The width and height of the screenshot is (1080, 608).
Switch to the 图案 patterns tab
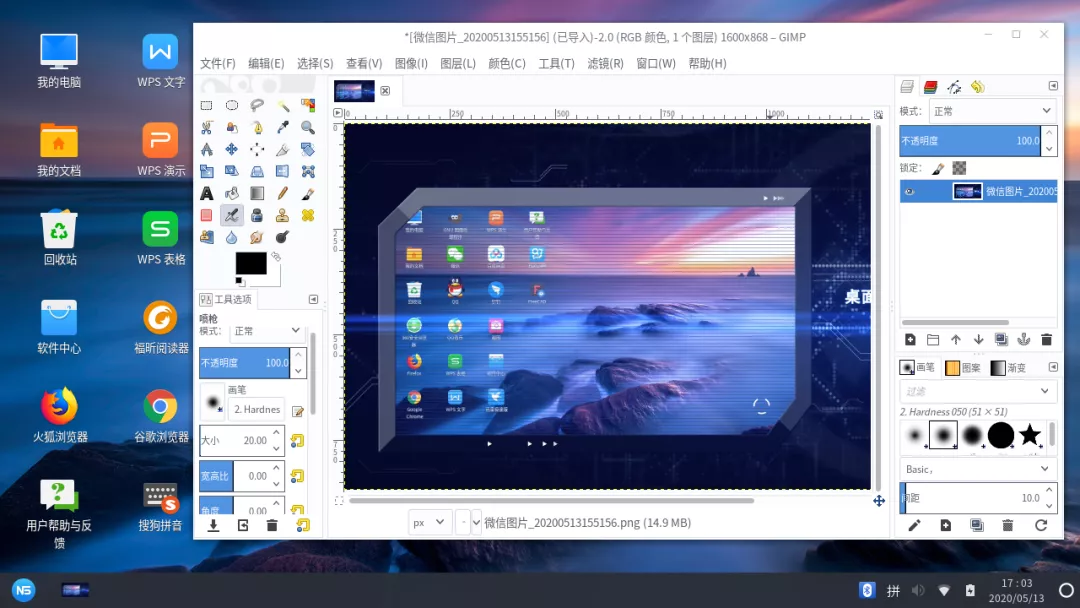(963, 368)
